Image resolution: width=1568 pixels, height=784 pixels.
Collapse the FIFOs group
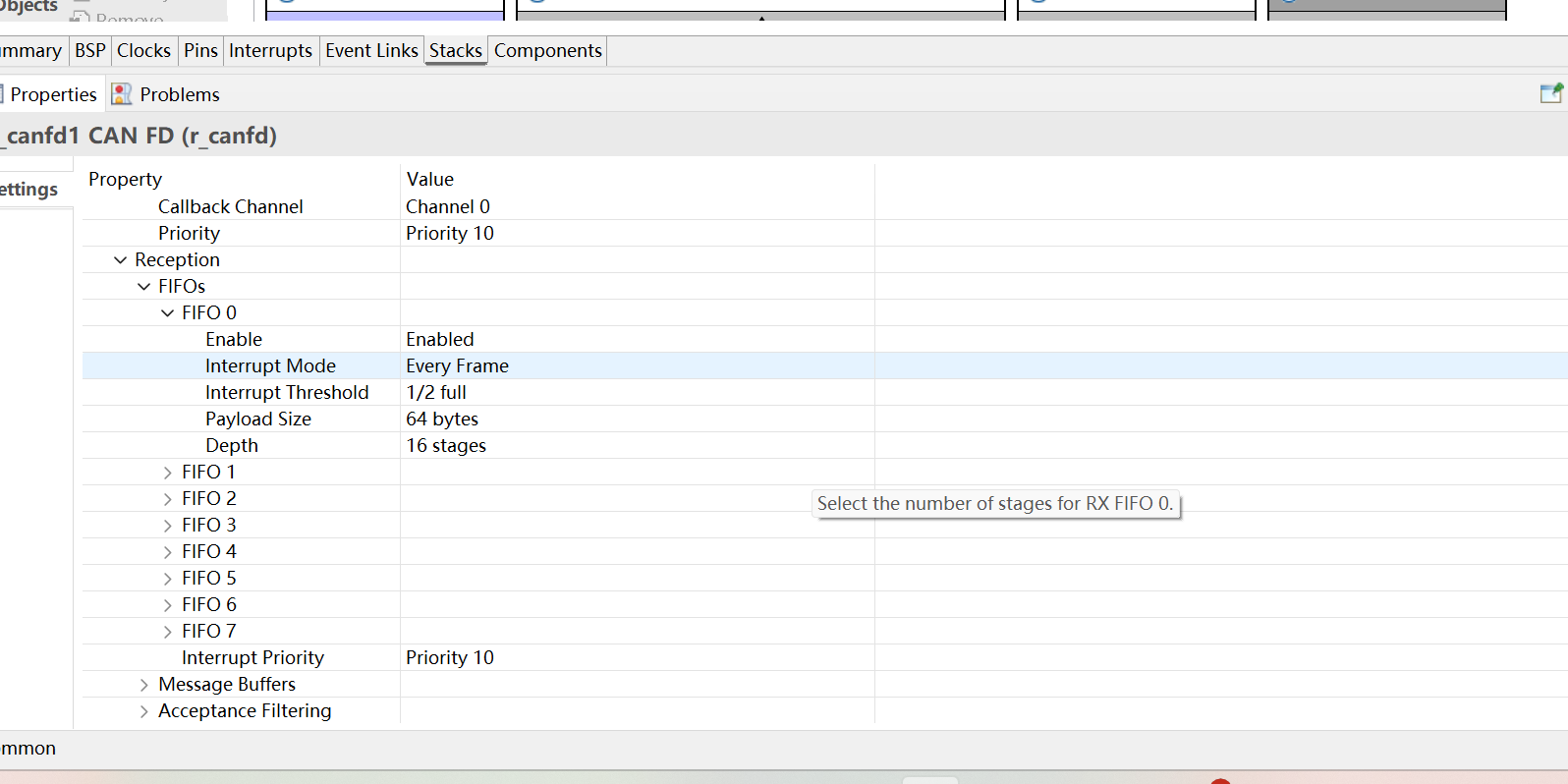143,287
